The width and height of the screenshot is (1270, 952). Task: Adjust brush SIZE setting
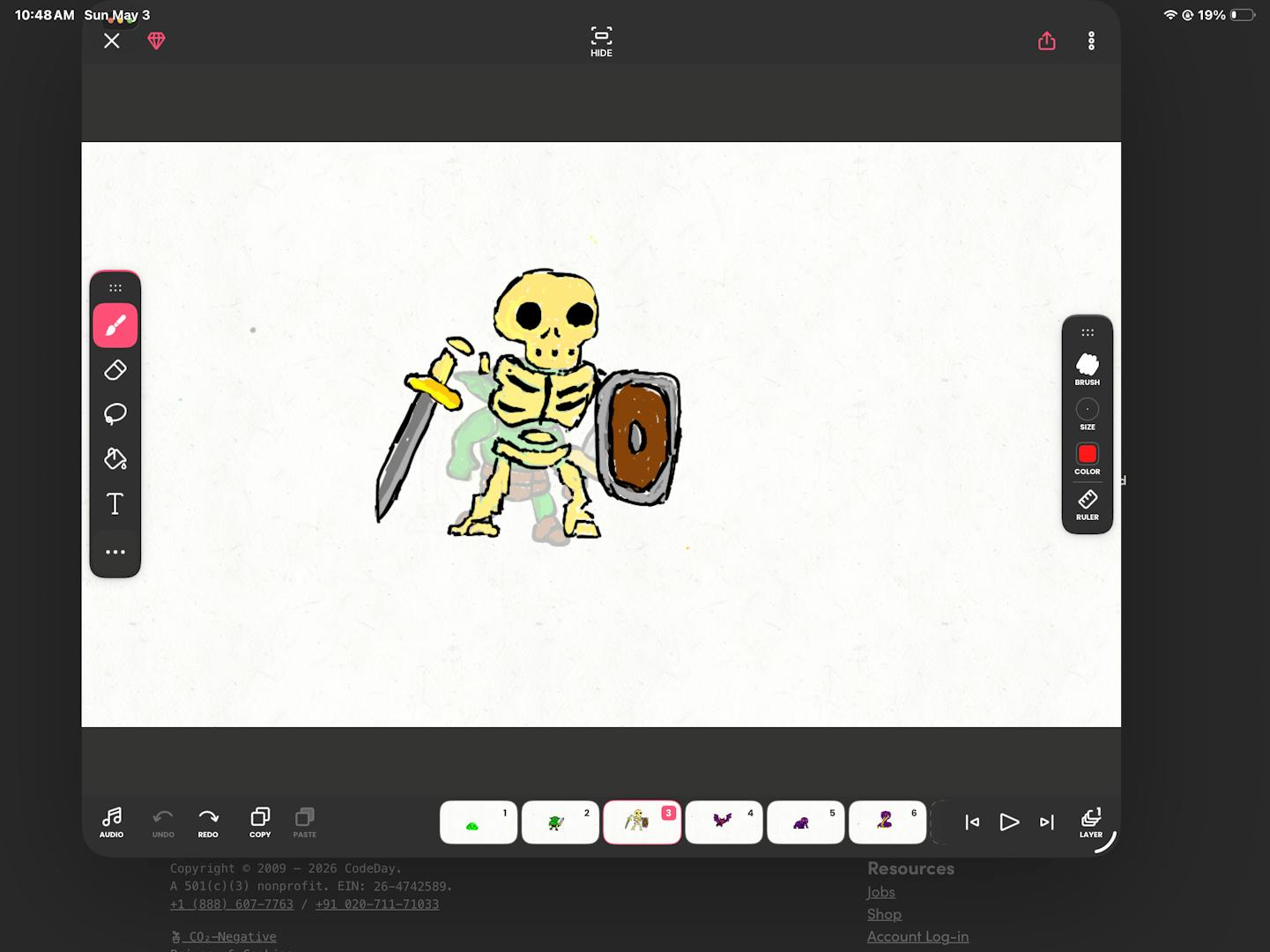click(1087, 414)
